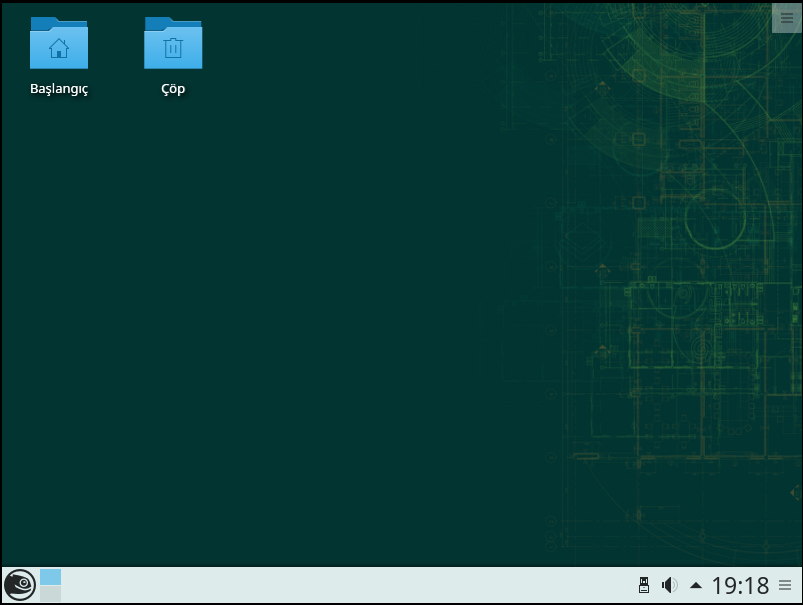Click the desktop toolbox icon top-right
The height and width of the screenshot is (605, 803).
pos(786,18)
